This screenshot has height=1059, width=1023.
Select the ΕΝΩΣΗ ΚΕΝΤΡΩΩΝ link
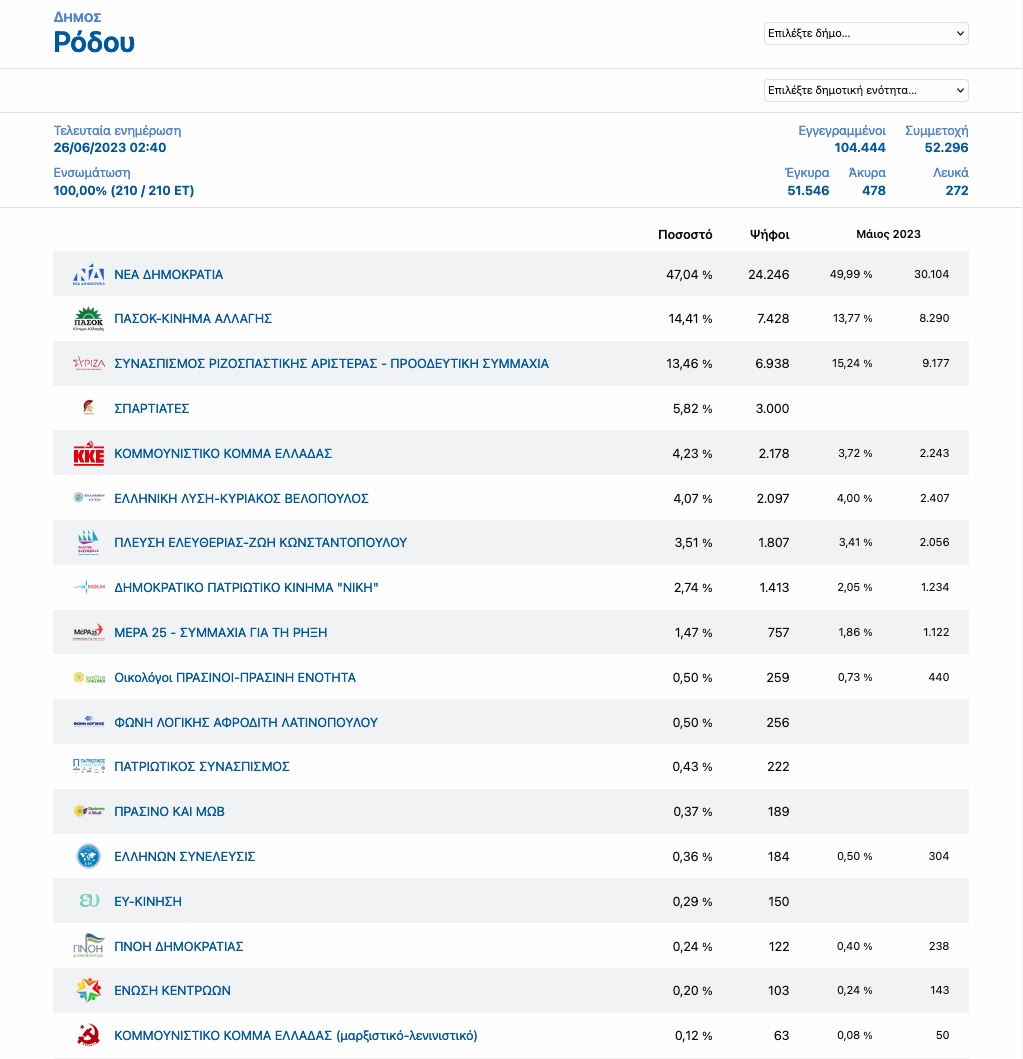(172, 990)
